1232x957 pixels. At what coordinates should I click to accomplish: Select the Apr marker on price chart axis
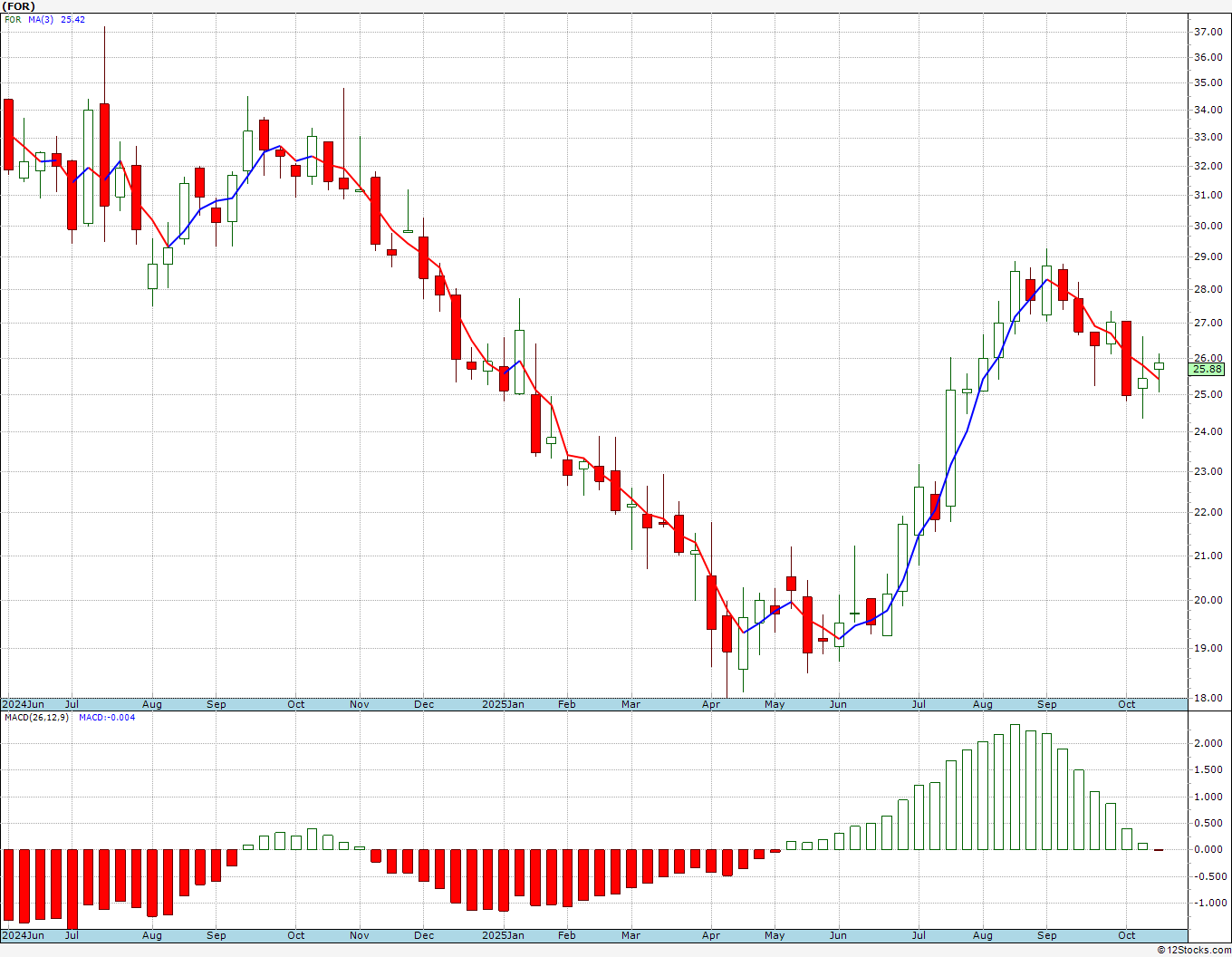click(x=711, y=704)
